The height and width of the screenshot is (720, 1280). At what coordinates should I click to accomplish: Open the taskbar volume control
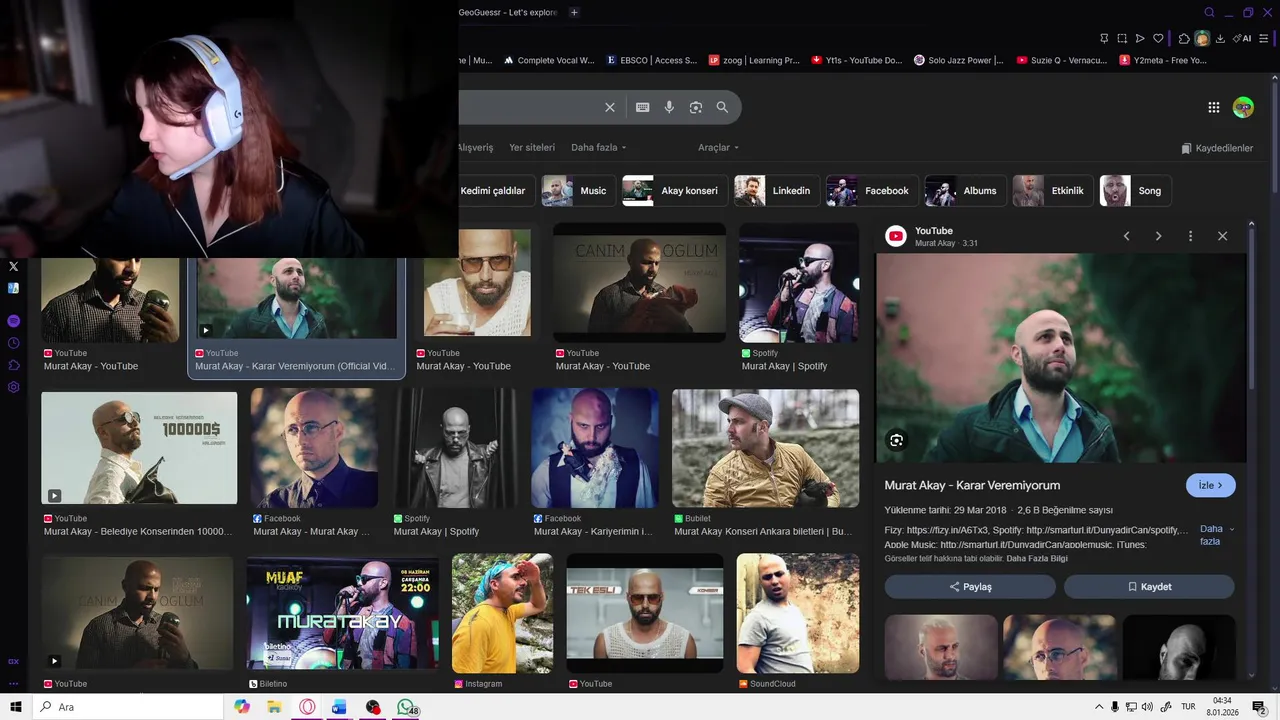(x=1147, y=707)
